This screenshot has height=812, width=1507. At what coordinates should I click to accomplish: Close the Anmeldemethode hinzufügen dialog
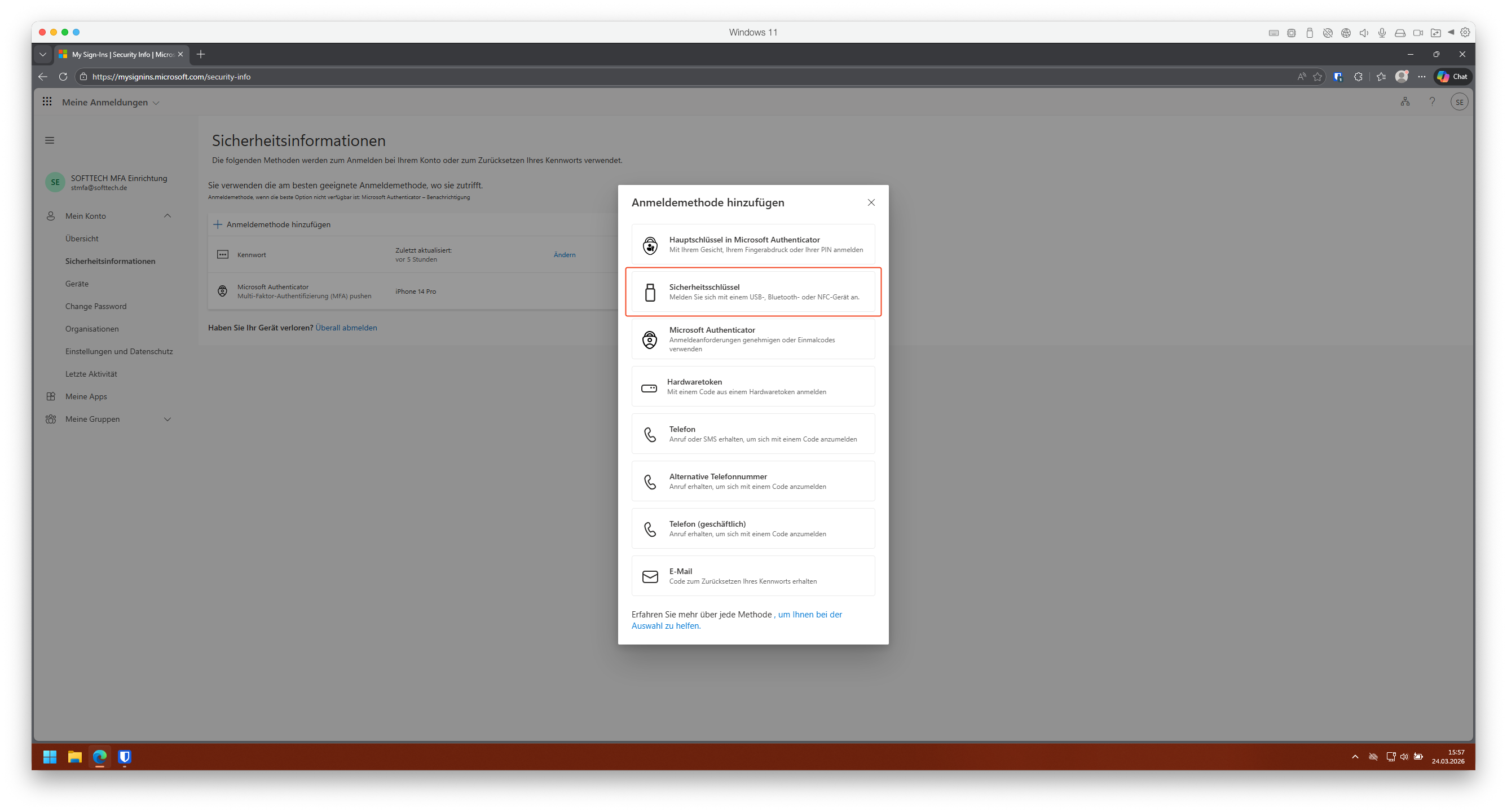pos(871,202)
